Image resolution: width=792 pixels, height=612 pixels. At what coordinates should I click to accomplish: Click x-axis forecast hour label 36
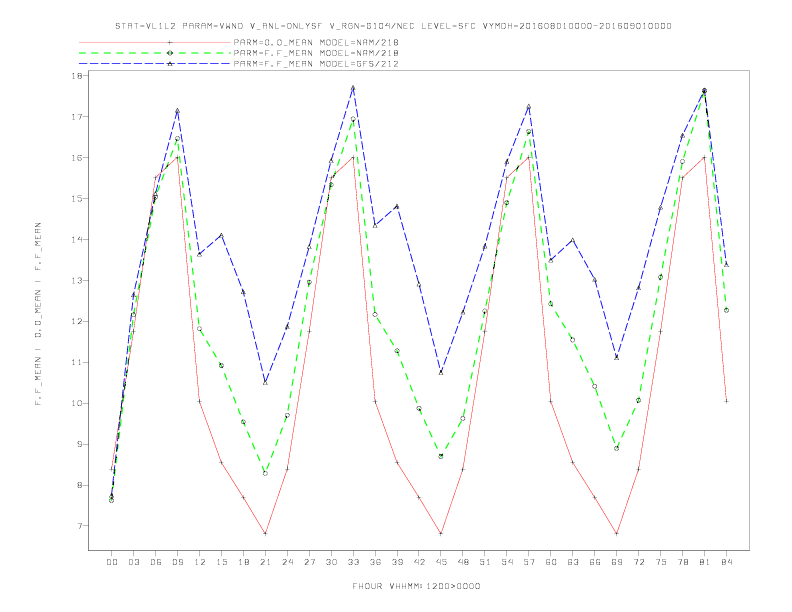click(375, 562)
